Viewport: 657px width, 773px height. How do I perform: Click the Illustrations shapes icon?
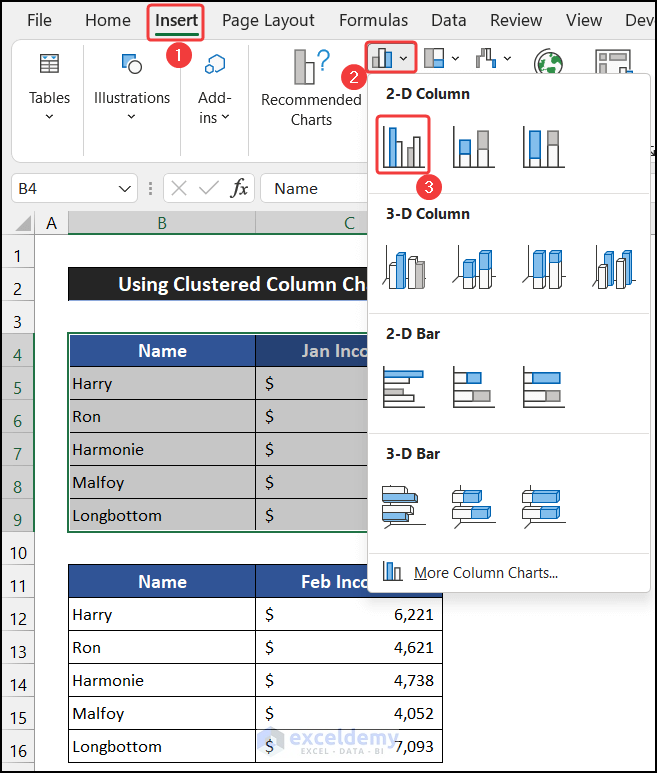pyautogui.click(x=132, y=64)
